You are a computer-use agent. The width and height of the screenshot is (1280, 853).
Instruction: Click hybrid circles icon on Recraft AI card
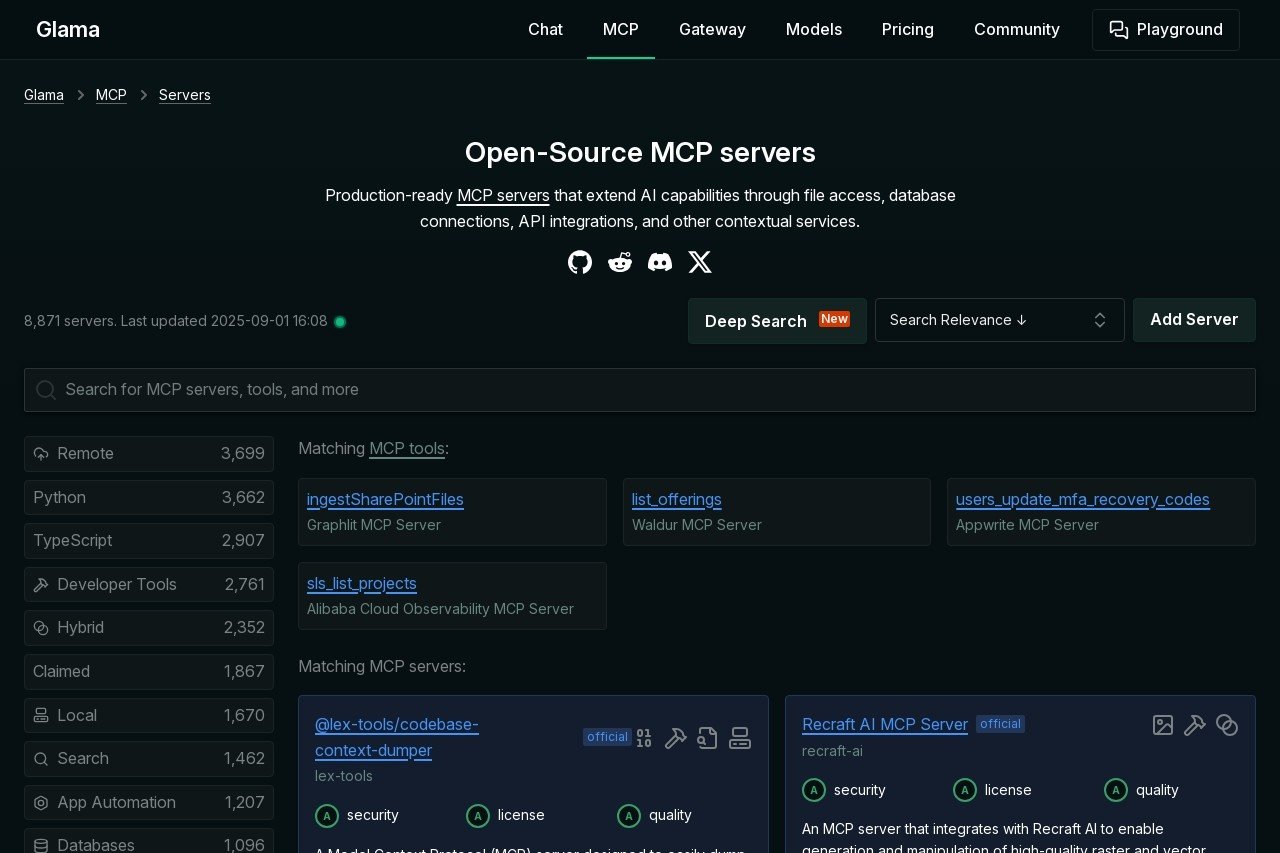(1227, 725)
